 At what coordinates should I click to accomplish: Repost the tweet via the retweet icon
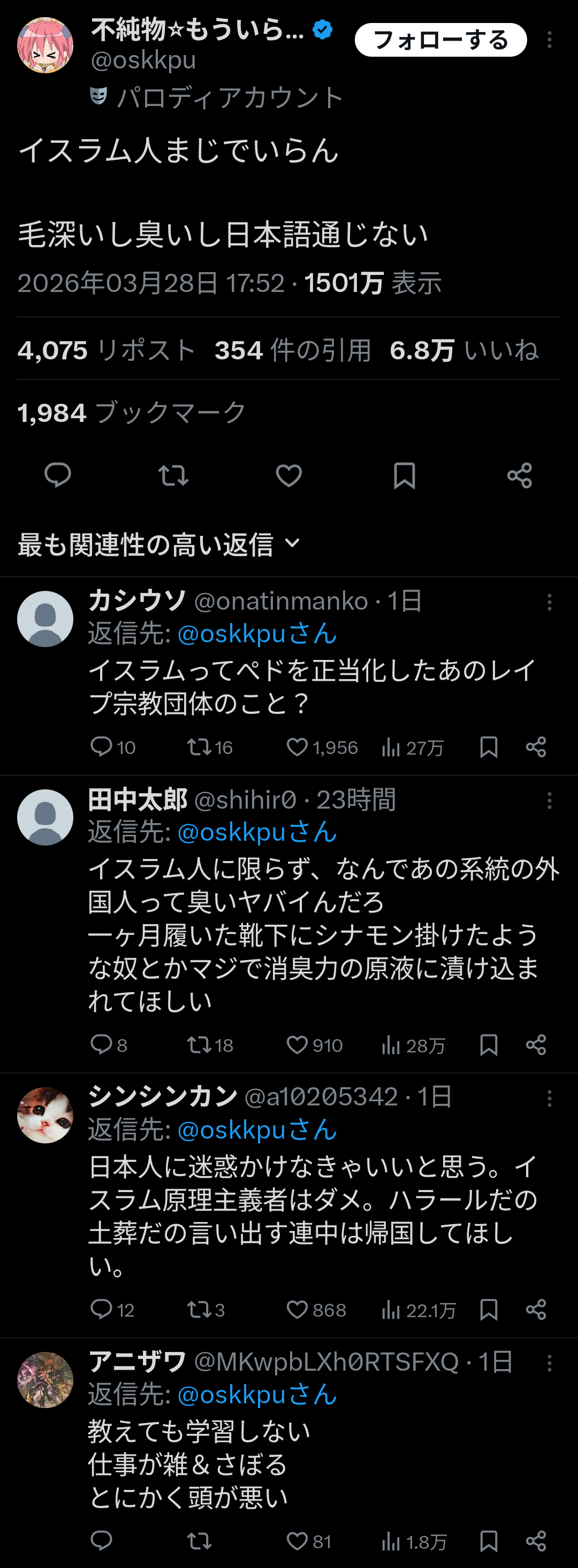pyautogui.click(x=173, y=476)
